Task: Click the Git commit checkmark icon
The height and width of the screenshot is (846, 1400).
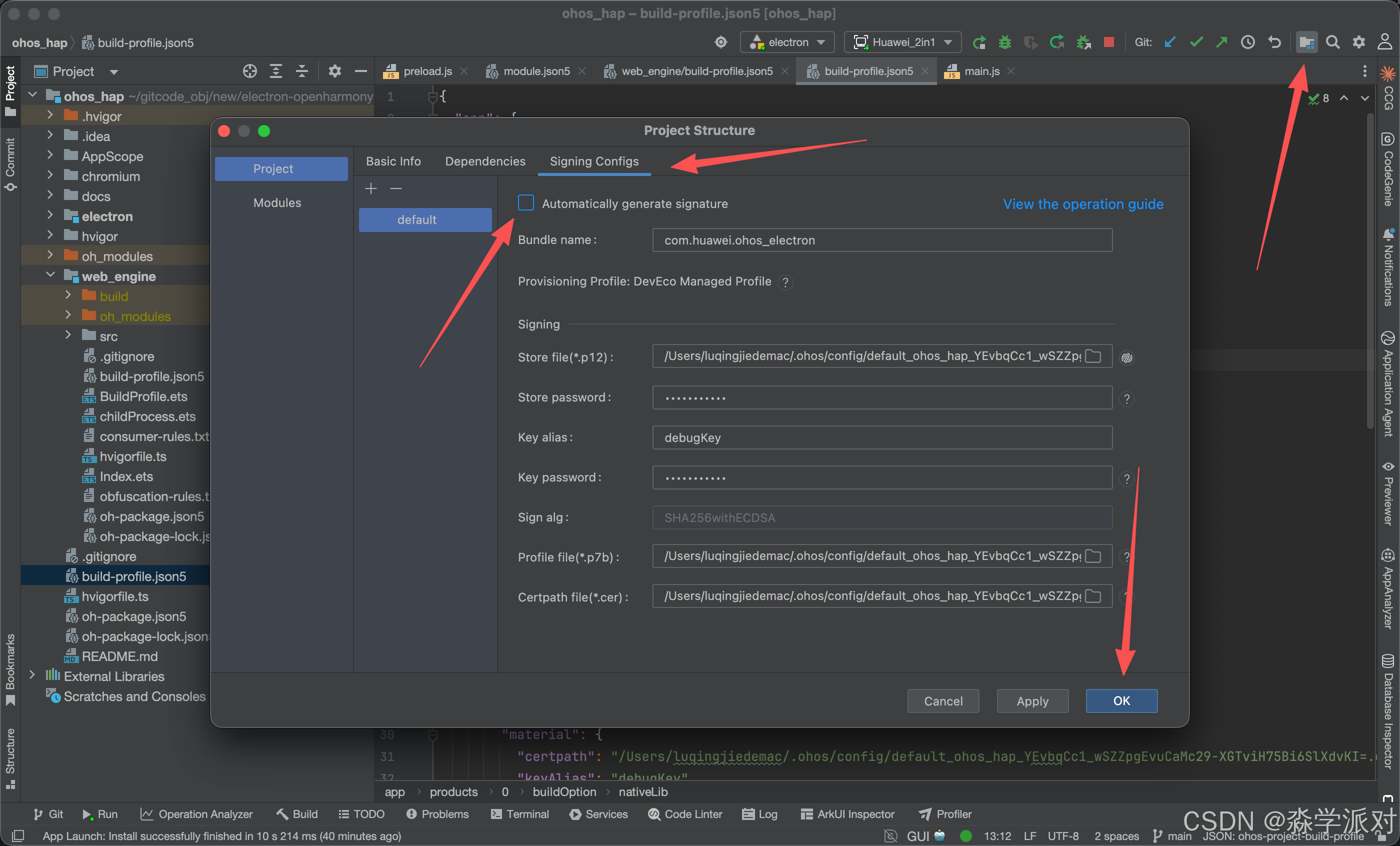Action: 1195,42
